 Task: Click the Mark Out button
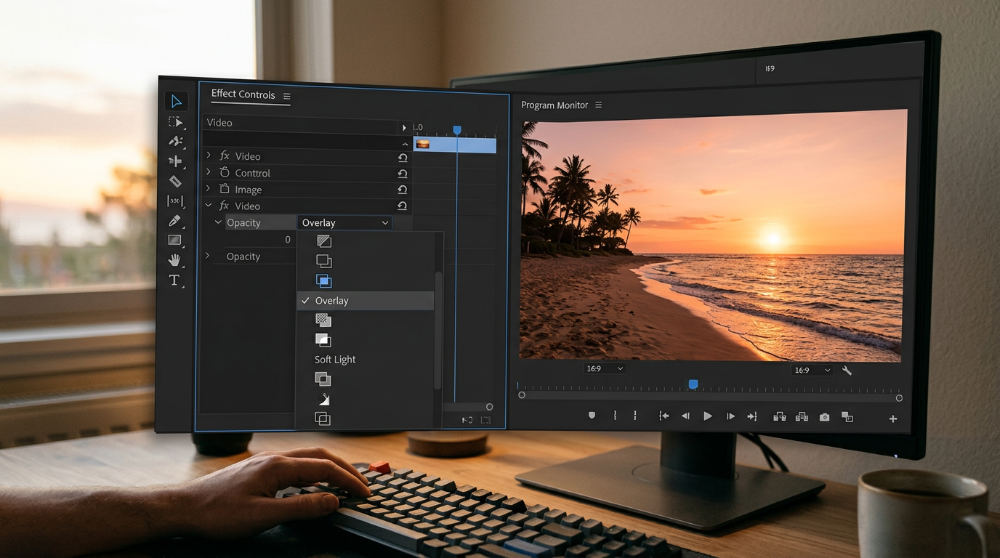(x=635, y=415)
